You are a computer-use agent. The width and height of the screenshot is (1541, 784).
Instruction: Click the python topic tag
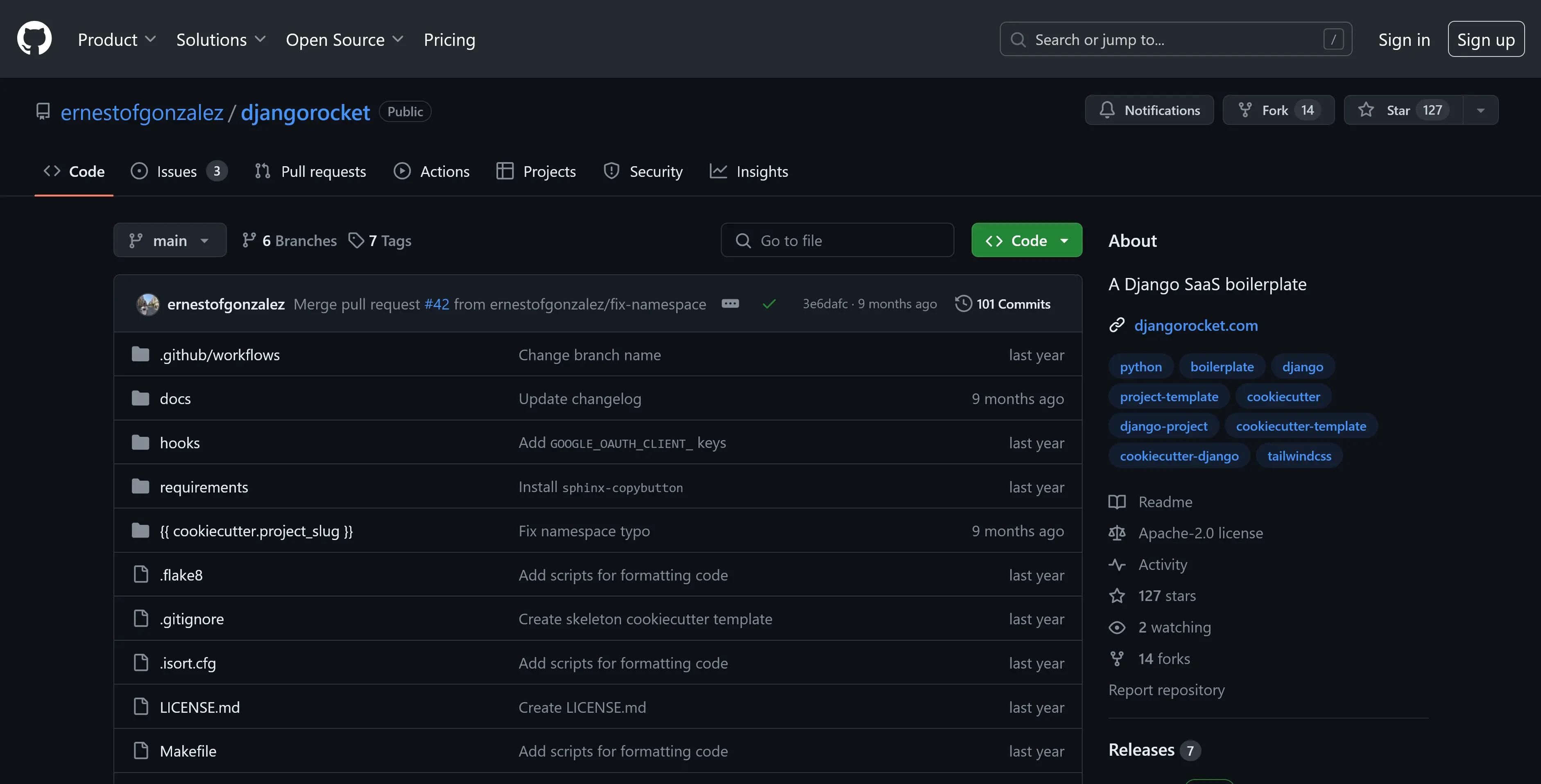click(1141, 366)
